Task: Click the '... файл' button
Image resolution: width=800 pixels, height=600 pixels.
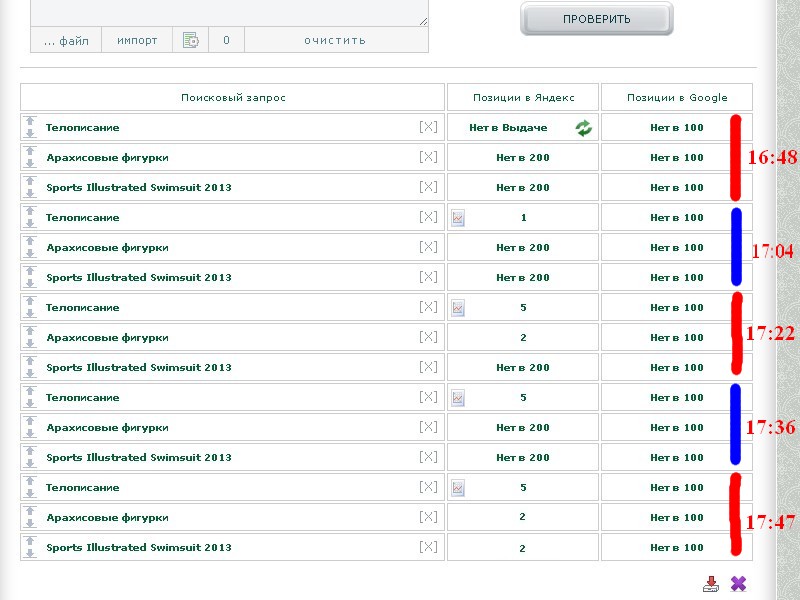Action: click(66, 40)
